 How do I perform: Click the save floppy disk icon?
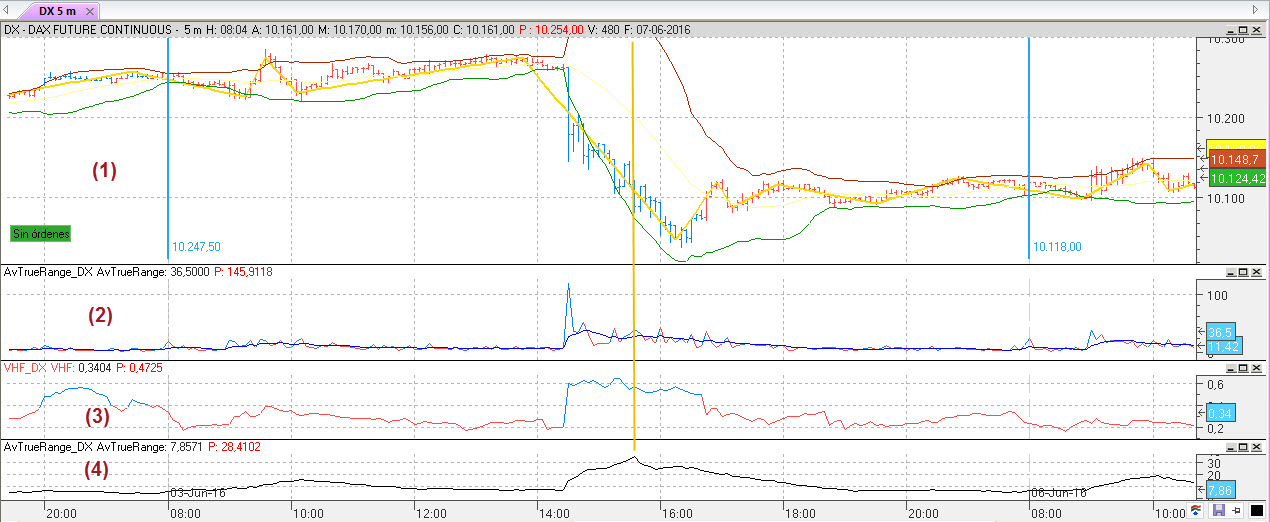pos(1219,511)
